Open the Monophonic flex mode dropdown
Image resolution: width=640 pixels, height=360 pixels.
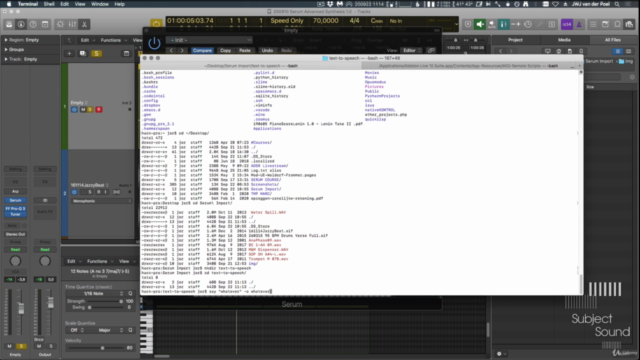coord(102,201)
